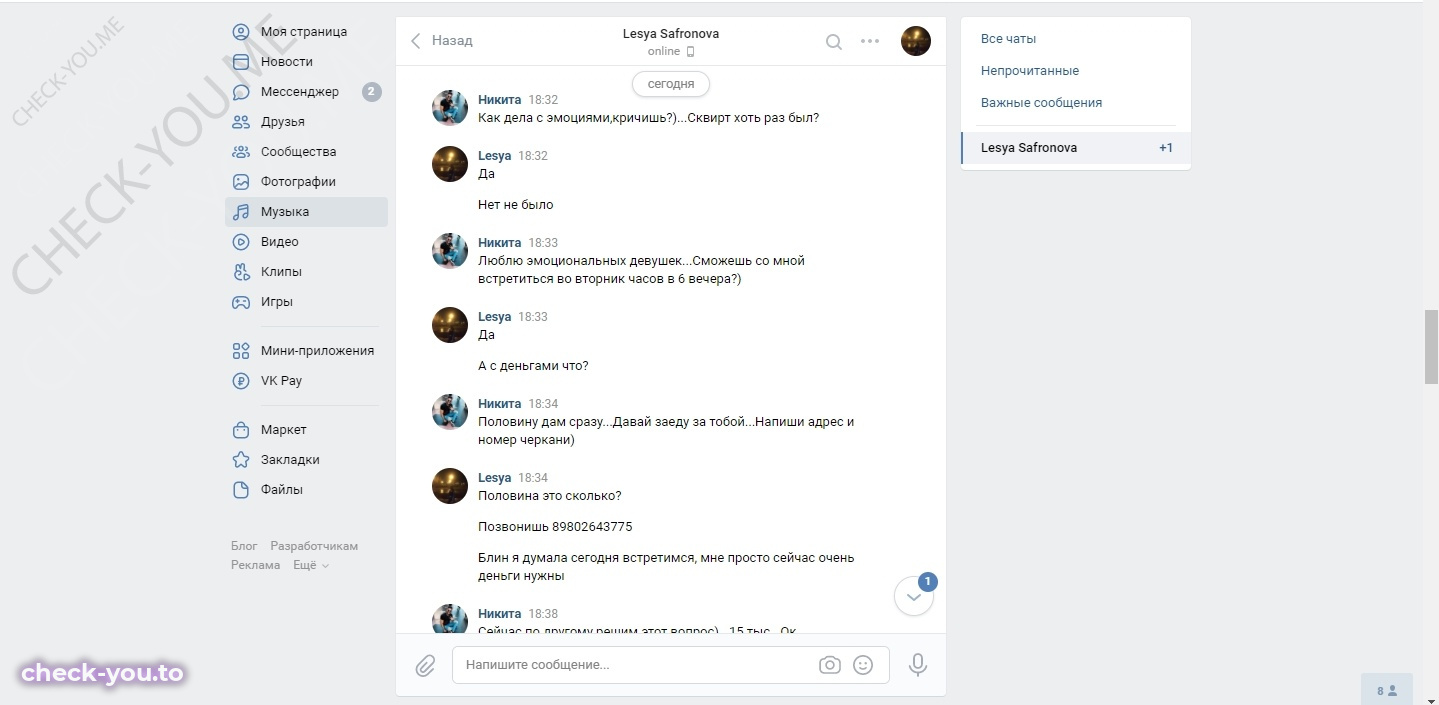Open the Разработчикам footer link

point(314,546)
